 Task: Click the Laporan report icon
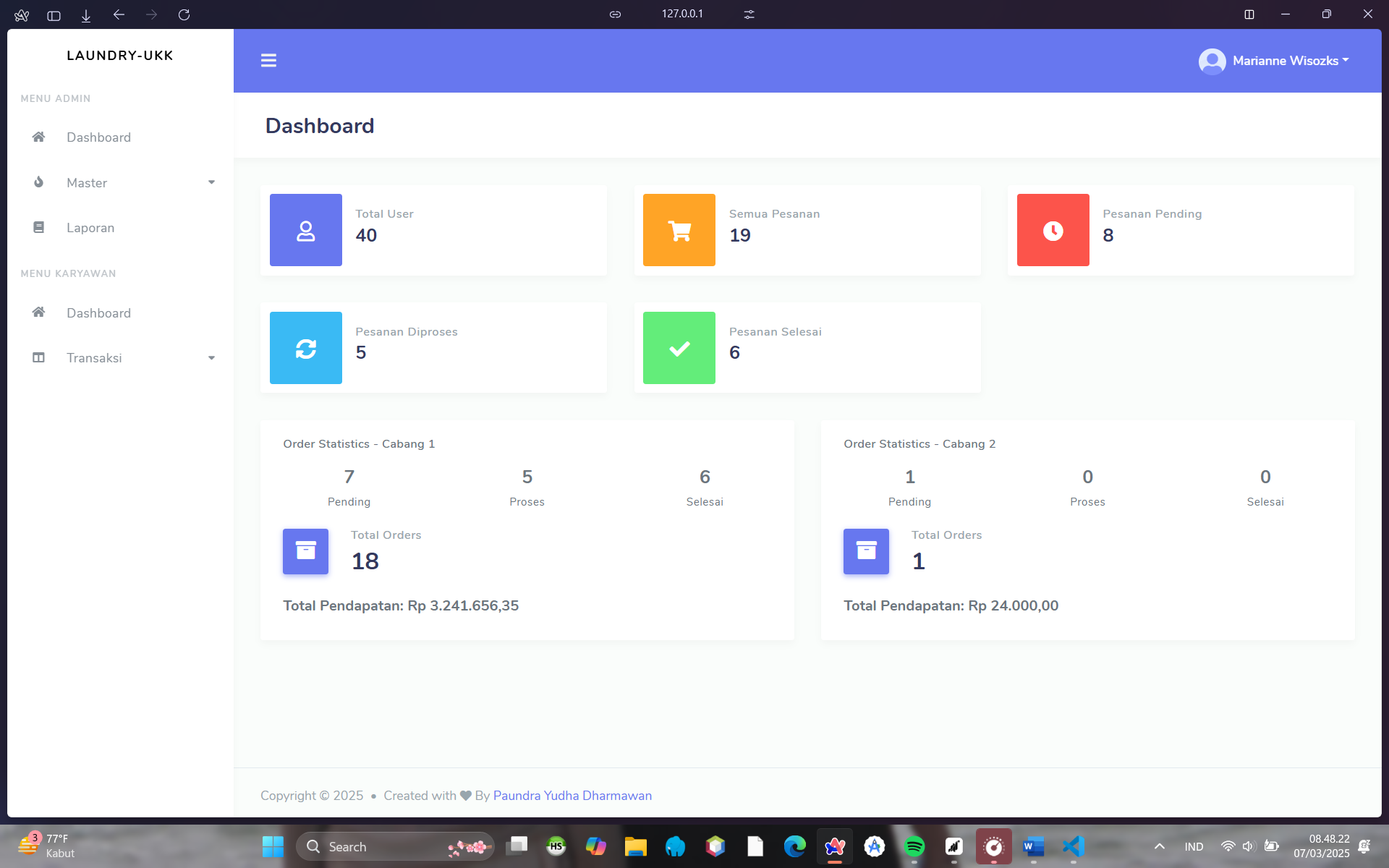(38, 227)
